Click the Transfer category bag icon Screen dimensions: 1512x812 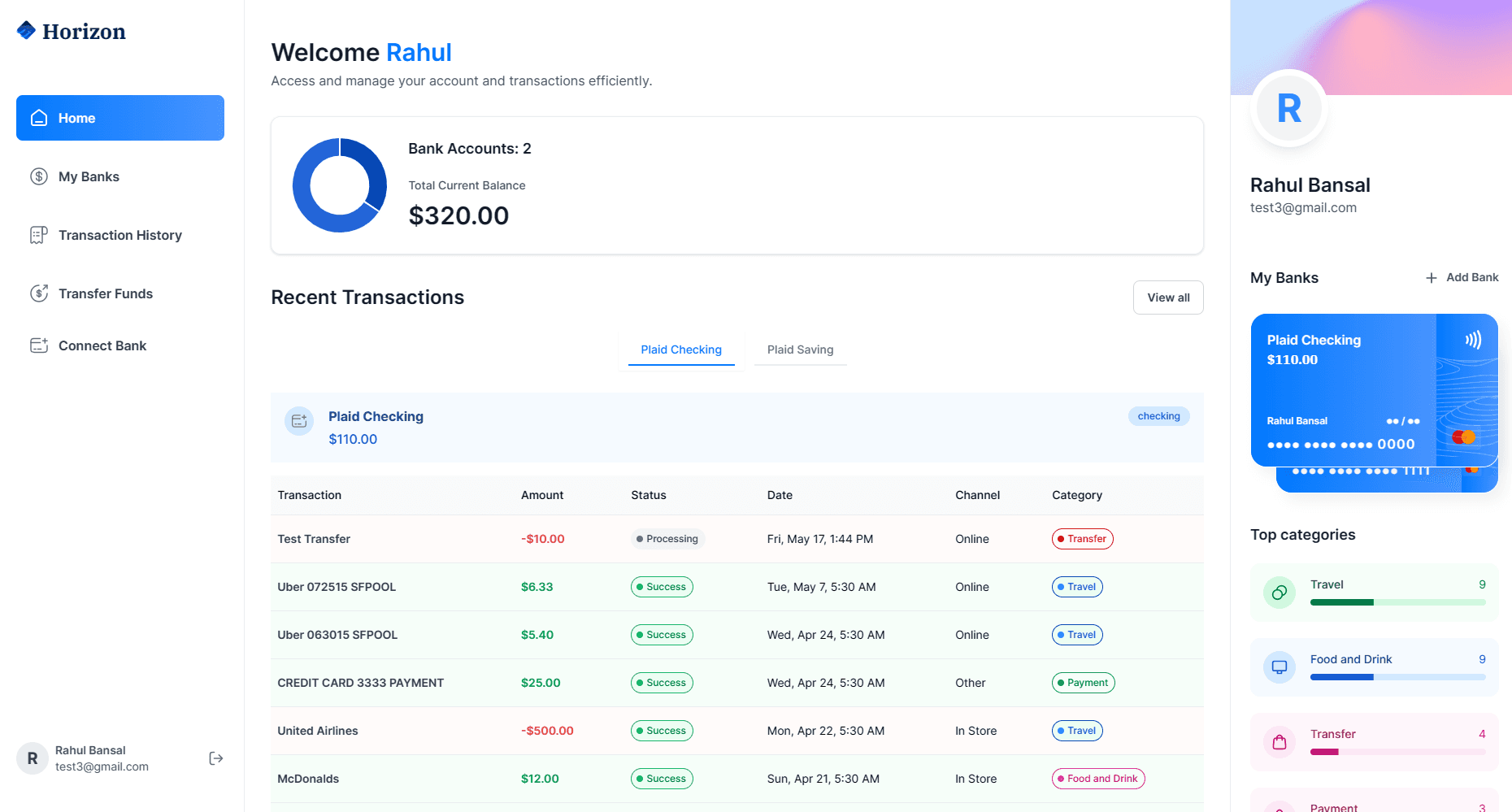click(x=1280, y=742)
